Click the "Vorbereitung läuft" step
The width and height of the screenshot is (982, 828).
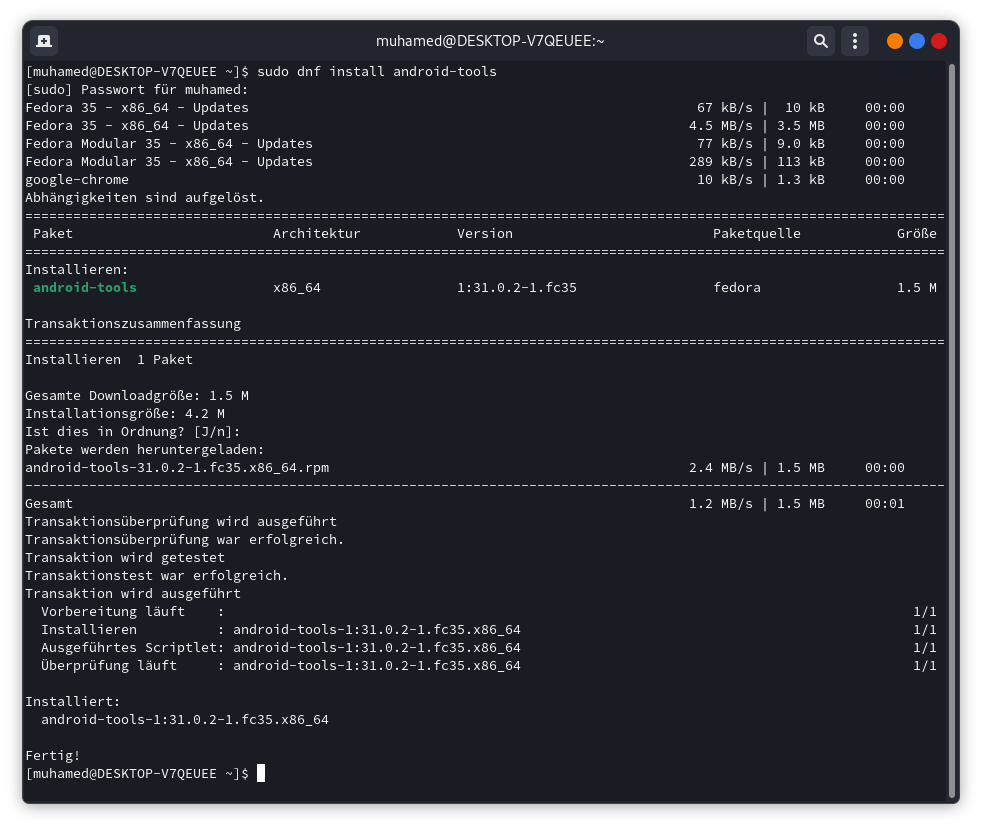point(113,612)
